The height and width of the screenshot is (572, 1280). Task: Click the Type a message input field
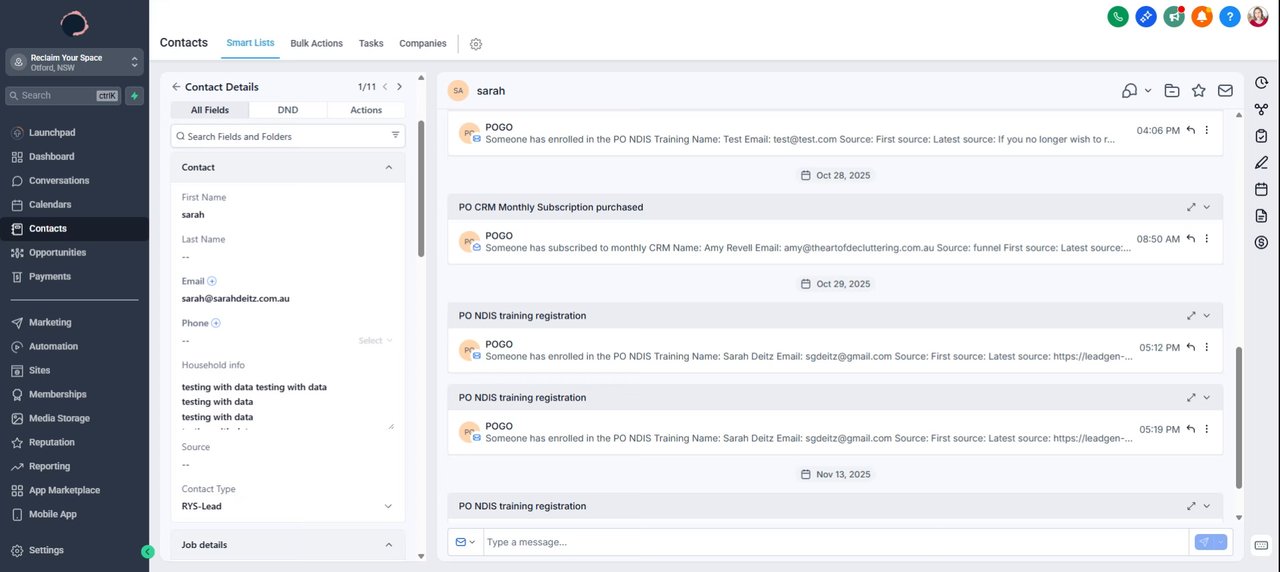(x=835, y=542)
